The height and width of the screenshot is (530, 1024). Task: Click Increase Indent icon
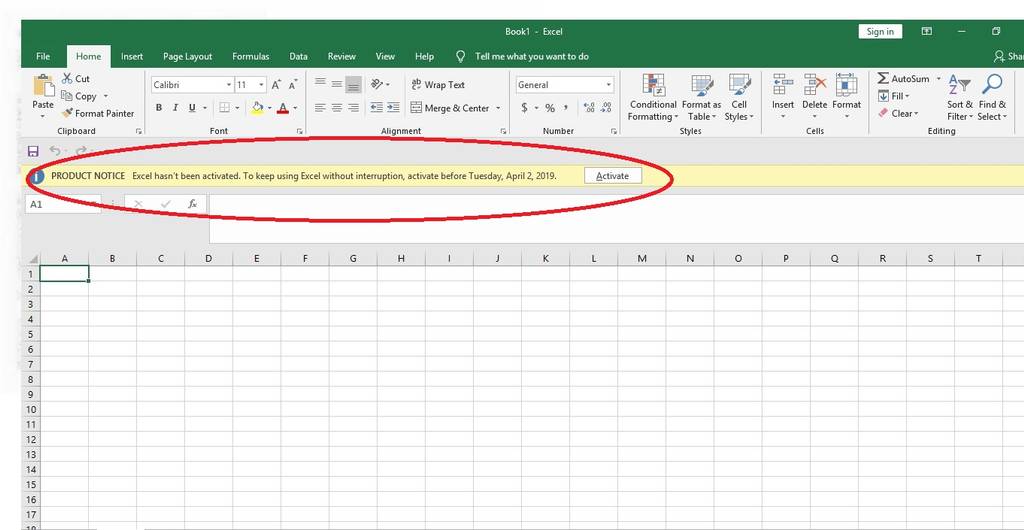(x=393, y=108)
